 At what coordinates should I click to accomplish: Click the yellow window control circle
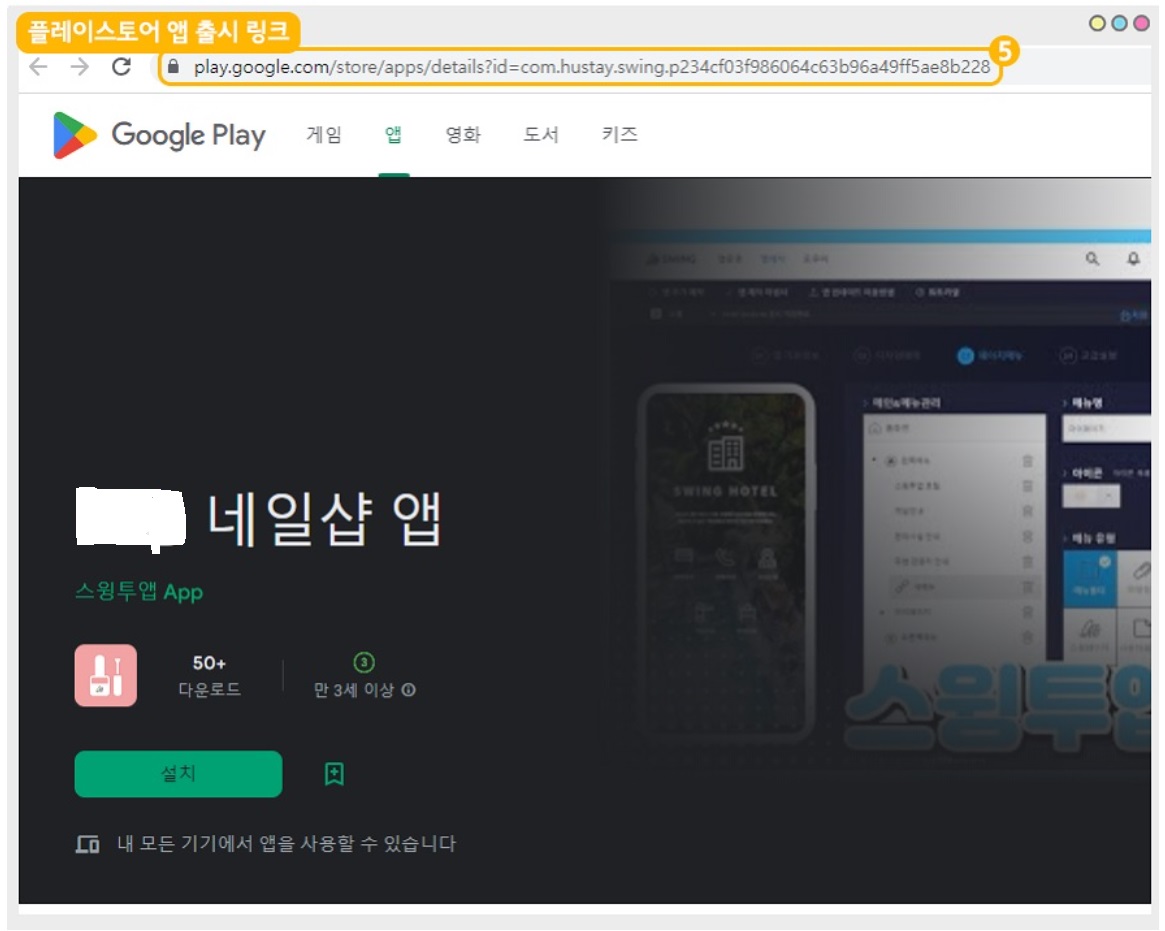pyautogui.click(x=1097, y=23)
